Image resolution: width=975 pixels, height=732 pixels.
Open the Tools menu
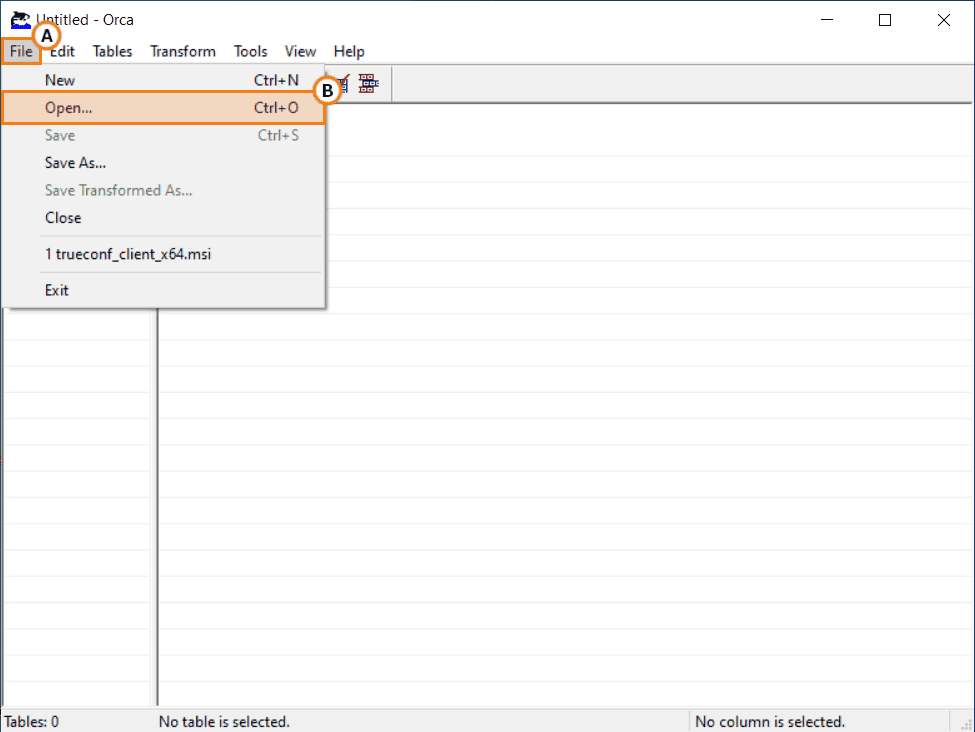(251, 51)
